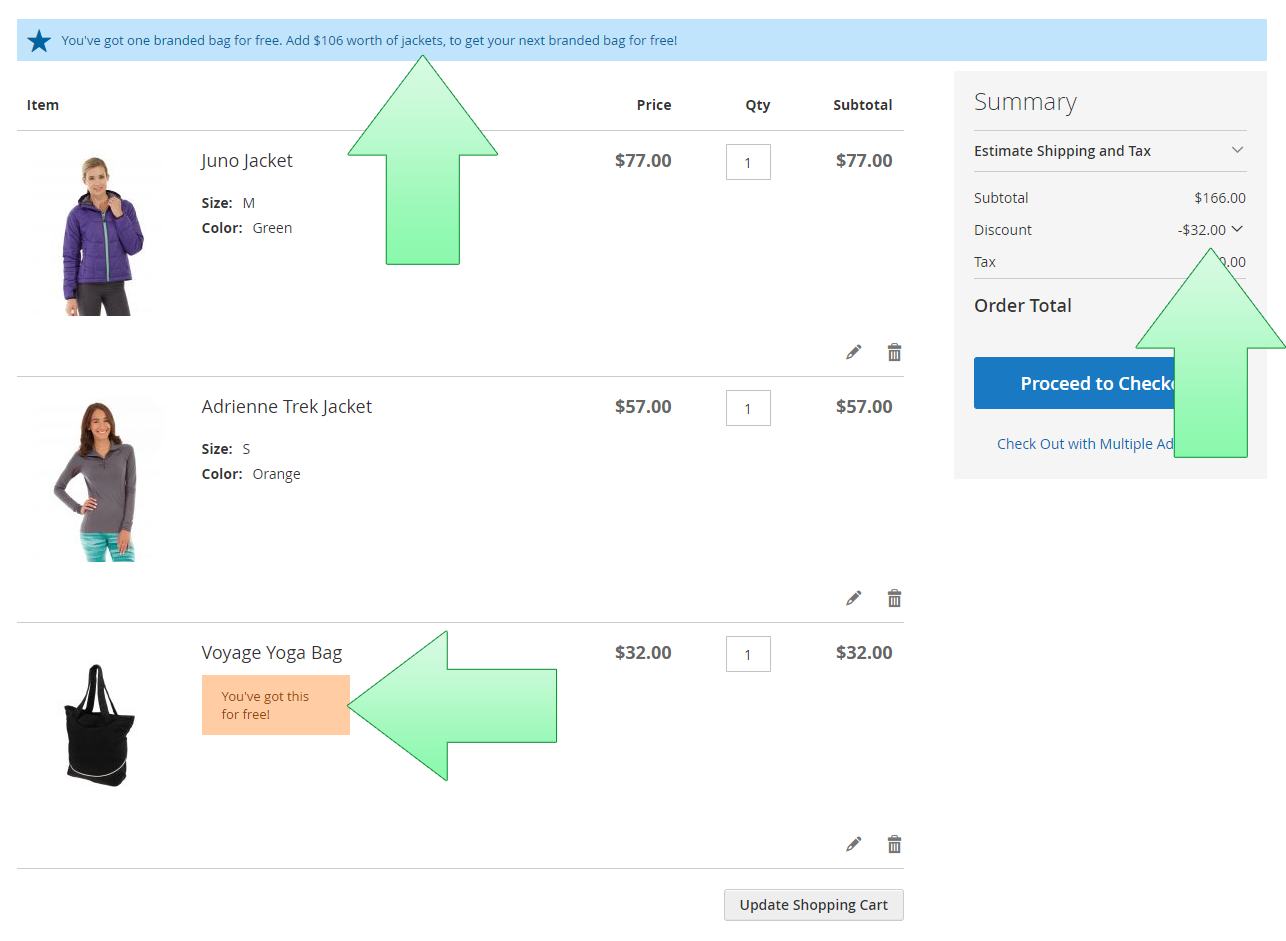Open the Juno Jacket product link
Screen dimensions: 1286x941
[247, 161]
